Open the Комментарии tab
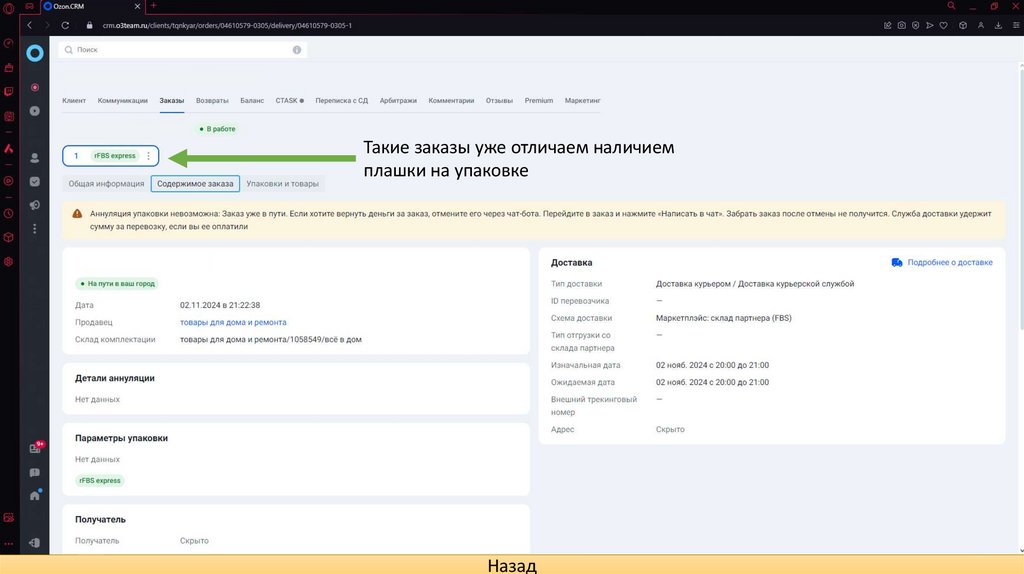The height and width of the screenshot is (574, 1024). pyautogui.click(x=451, y=101)
